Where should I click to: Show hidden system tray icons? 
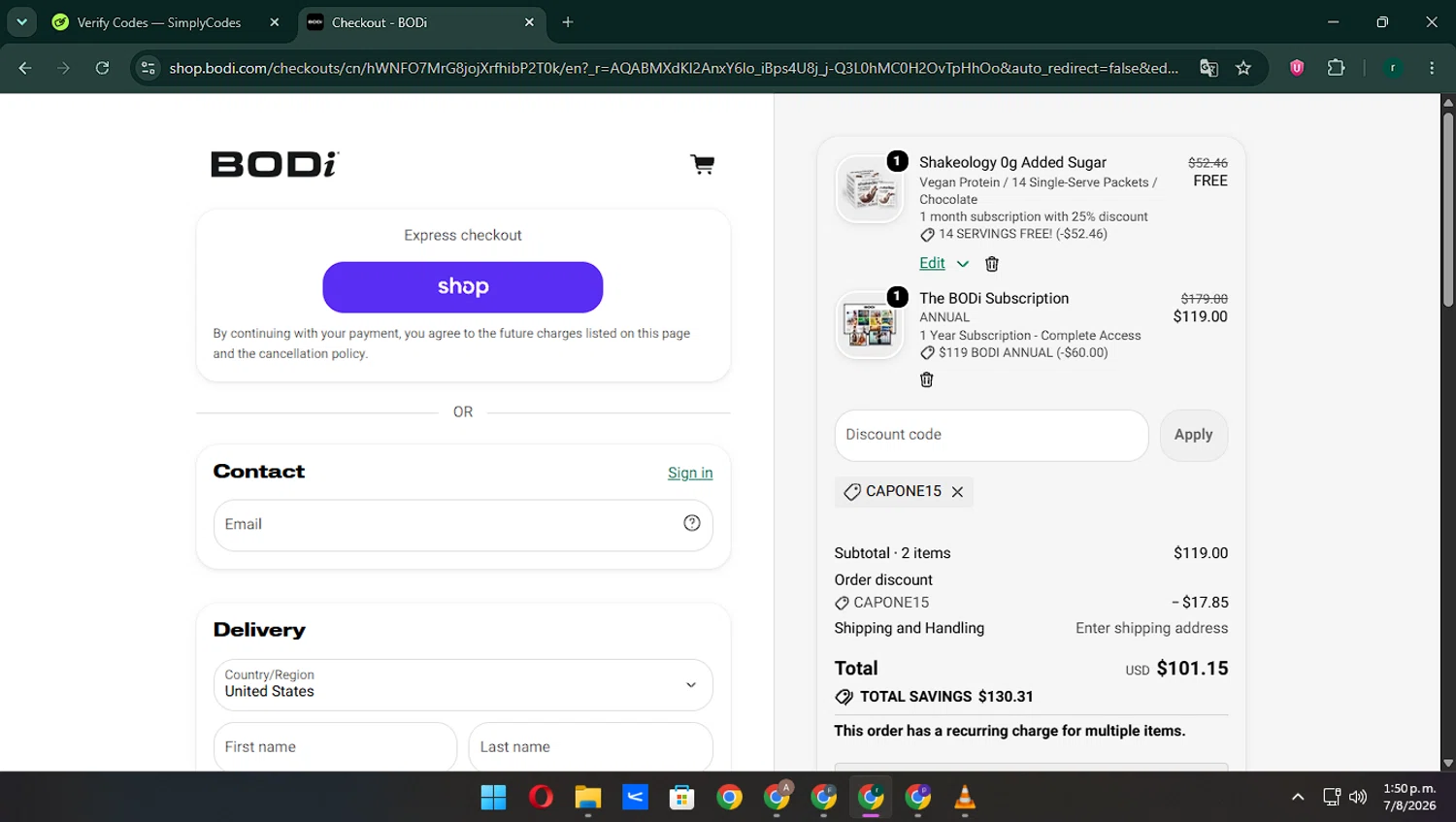click(x=1298, y=798)
